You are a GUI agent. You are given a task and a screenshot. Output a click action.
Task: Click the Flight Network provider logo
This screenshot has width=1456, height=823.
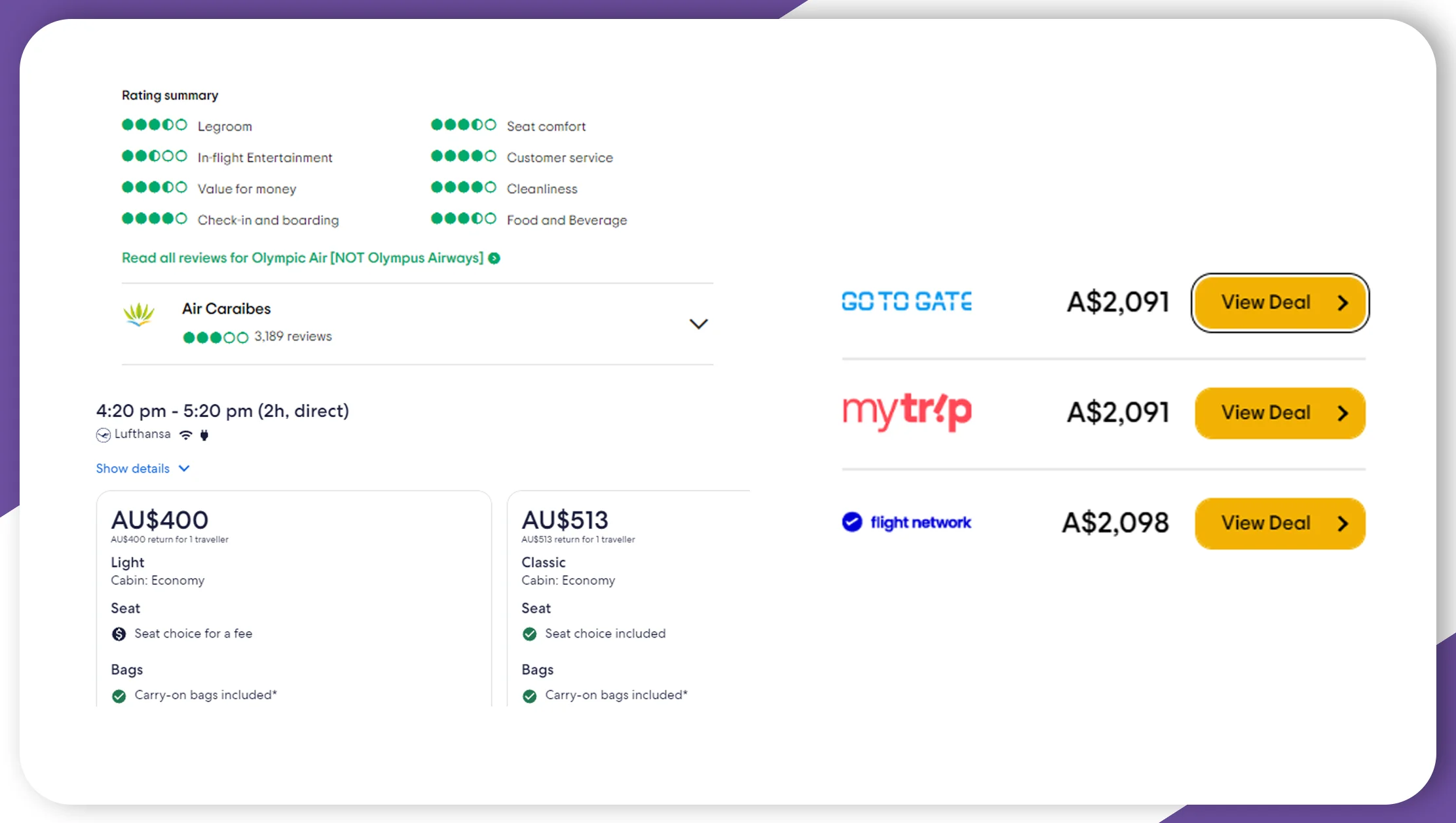point(907,522)
